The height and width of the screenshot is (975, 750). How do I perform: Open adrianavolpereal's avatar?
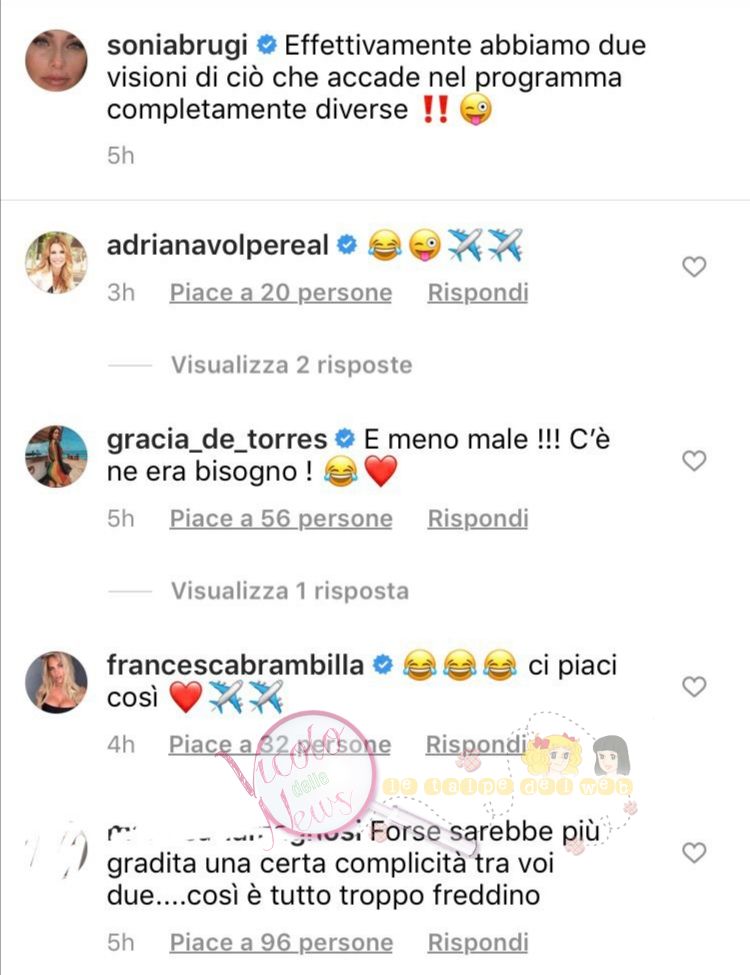click(56, 262)
